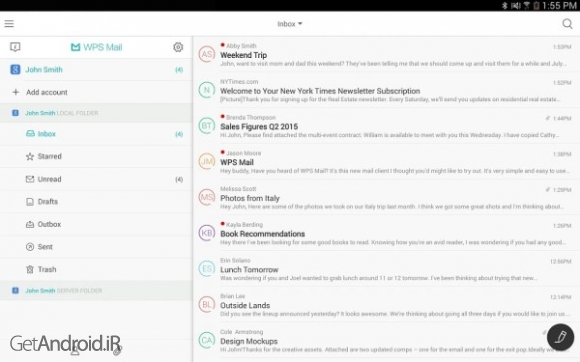580x362 pixels.
Task: Click the Drafts page icon
Action: 30,202
